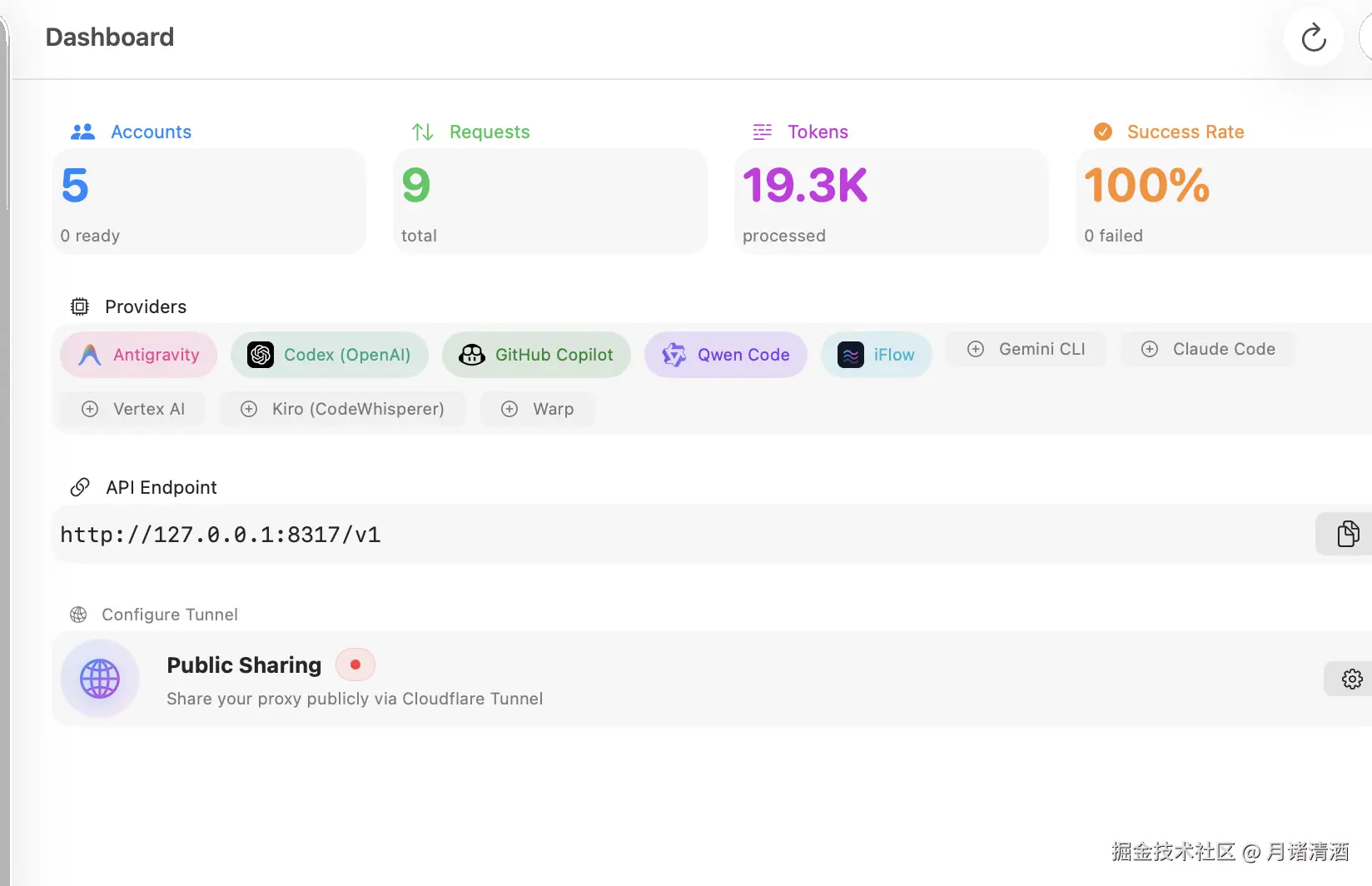Click the Accounts card label
Screen dimensions: 1372x886
point(151,132)
